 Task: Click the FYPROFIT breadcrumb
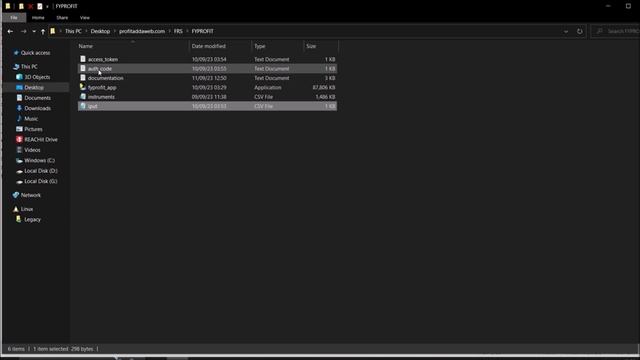[x=202, y=31]
